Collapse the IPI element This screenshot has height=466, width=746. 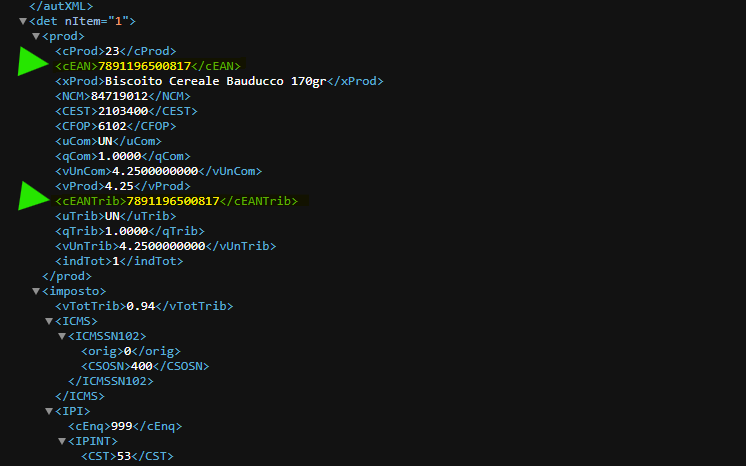pyautogui.click(x=49, y=411)
